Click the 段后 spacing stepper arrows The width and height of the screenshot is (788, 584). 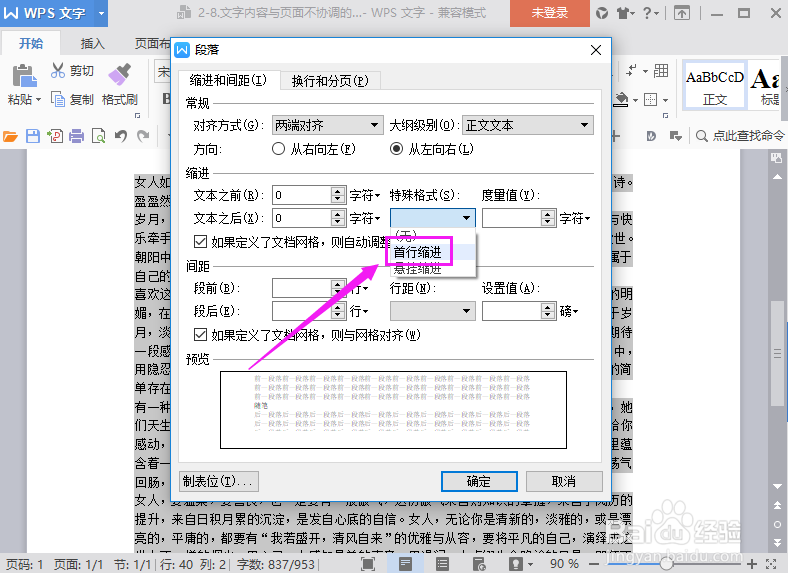click(x=338, y=311)
